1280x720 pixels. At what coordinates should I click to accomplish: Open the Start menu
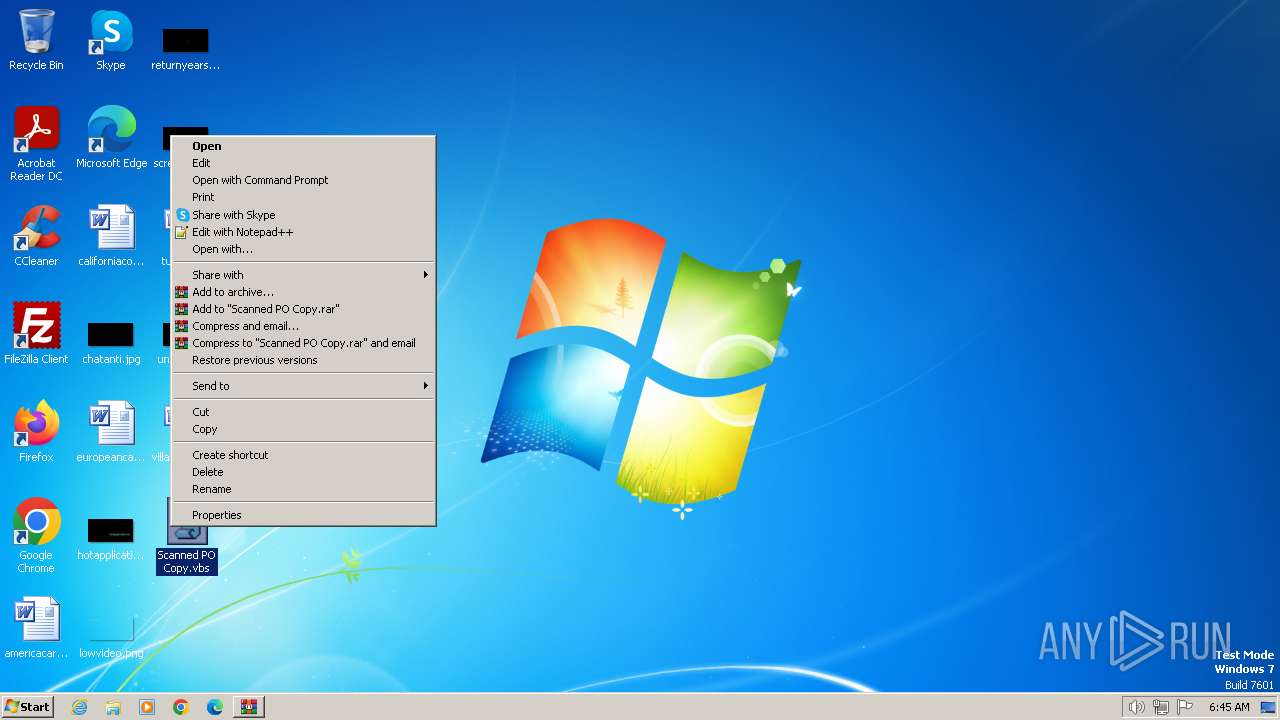coord(27,707)
